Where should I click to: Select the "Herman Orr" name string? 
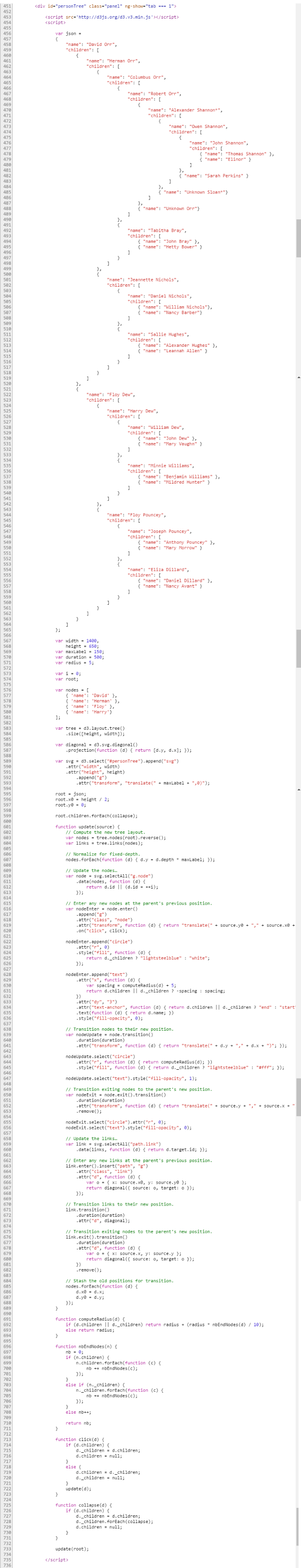click(x=124, y=61)
